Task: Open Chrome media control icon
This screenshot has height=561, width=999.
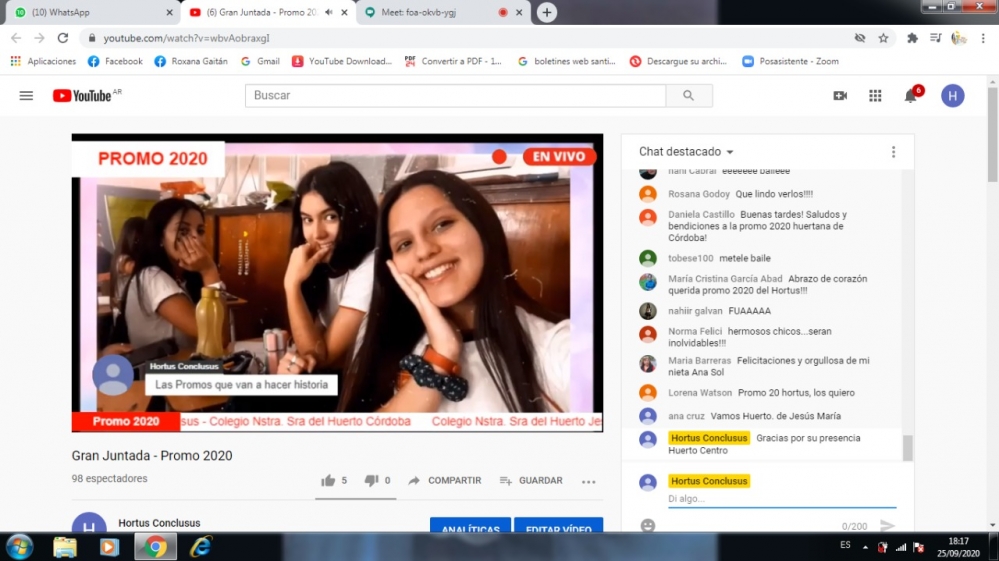Action: click(x=935, y=38)
